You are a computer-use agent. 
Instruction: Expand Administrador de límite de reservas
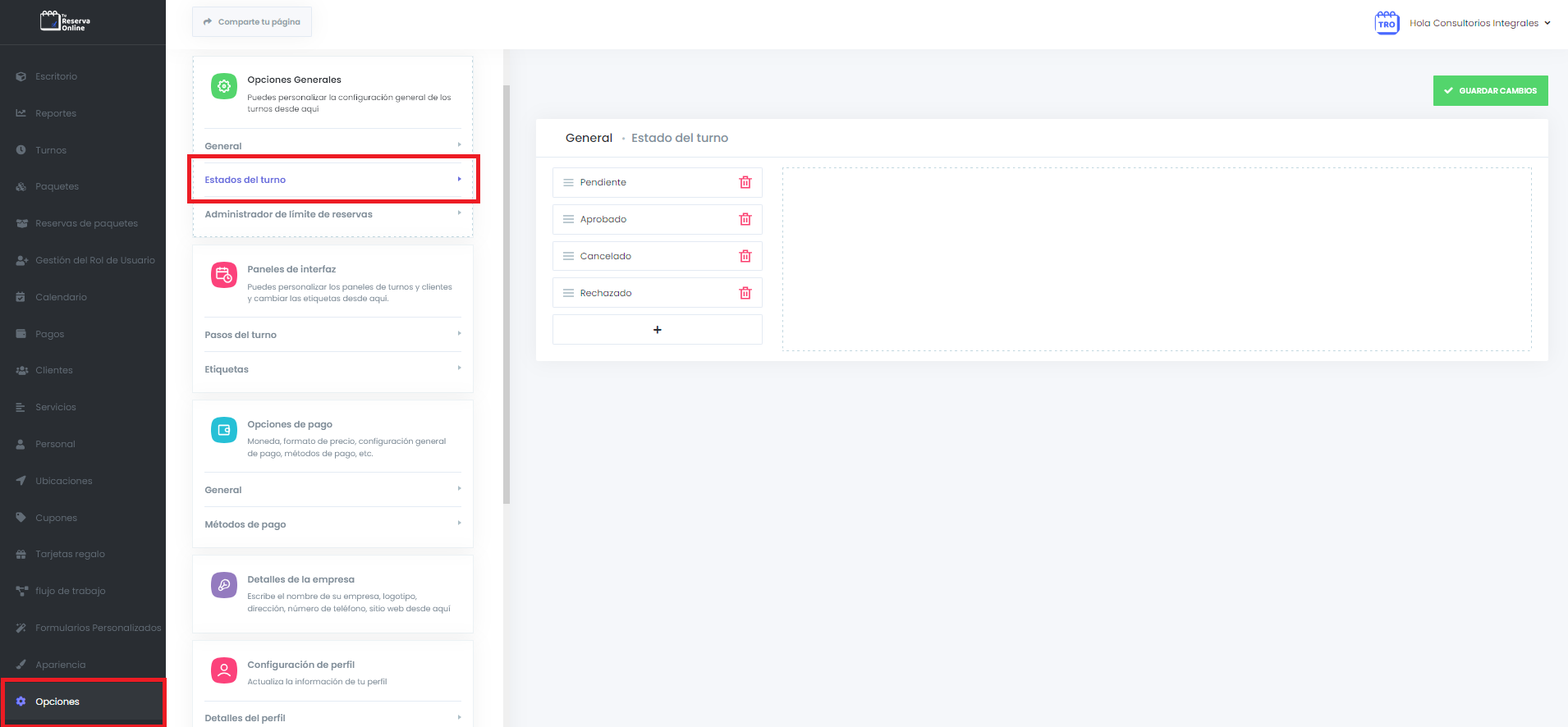pos(332,214)
